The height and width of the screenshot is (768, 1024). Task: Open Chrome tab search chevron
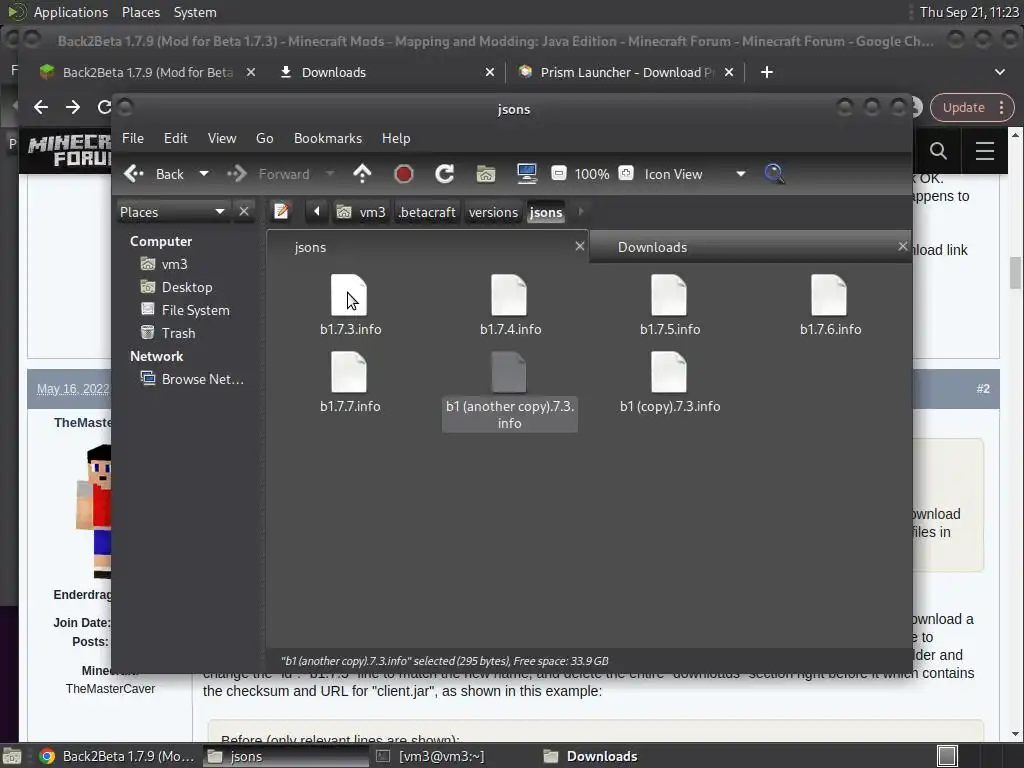click(x=1000, y=72)
